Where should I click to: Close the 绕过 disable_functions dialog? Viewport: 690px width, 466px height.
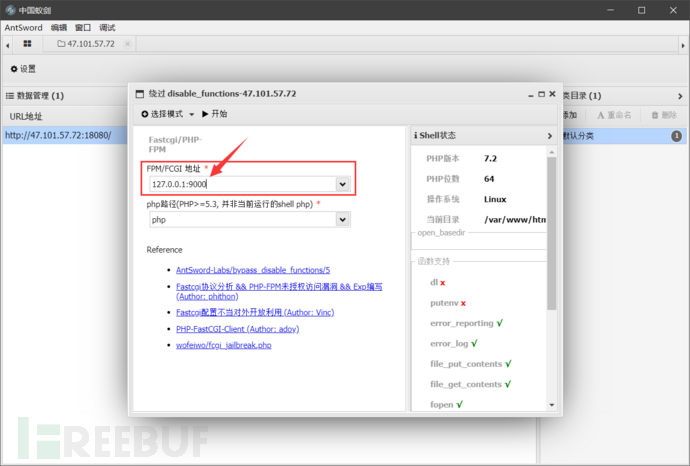click(x=552, y=94)
